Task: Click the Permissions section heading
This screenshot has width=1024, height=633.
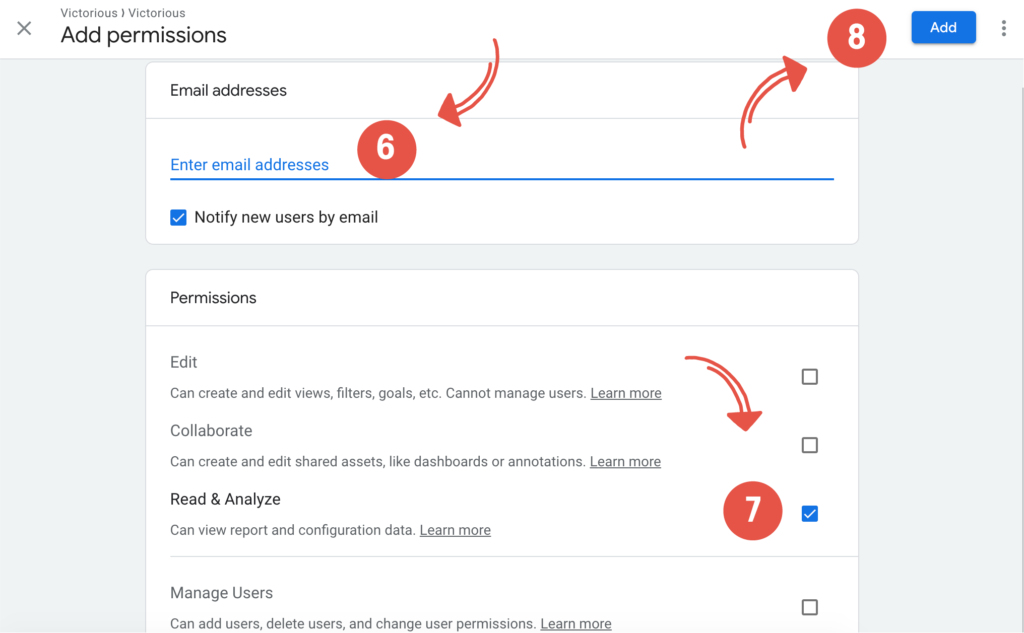Action: coord(213,298)
